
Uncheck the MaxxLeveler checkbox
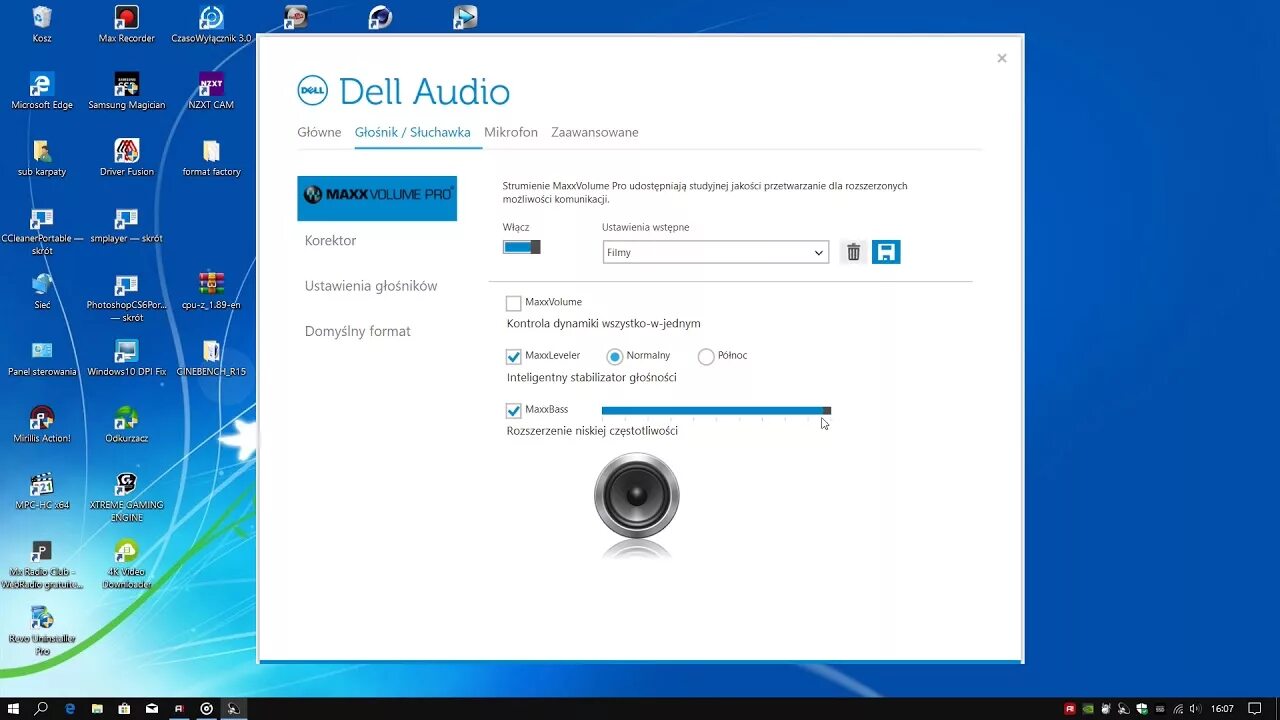coord(514,357)
